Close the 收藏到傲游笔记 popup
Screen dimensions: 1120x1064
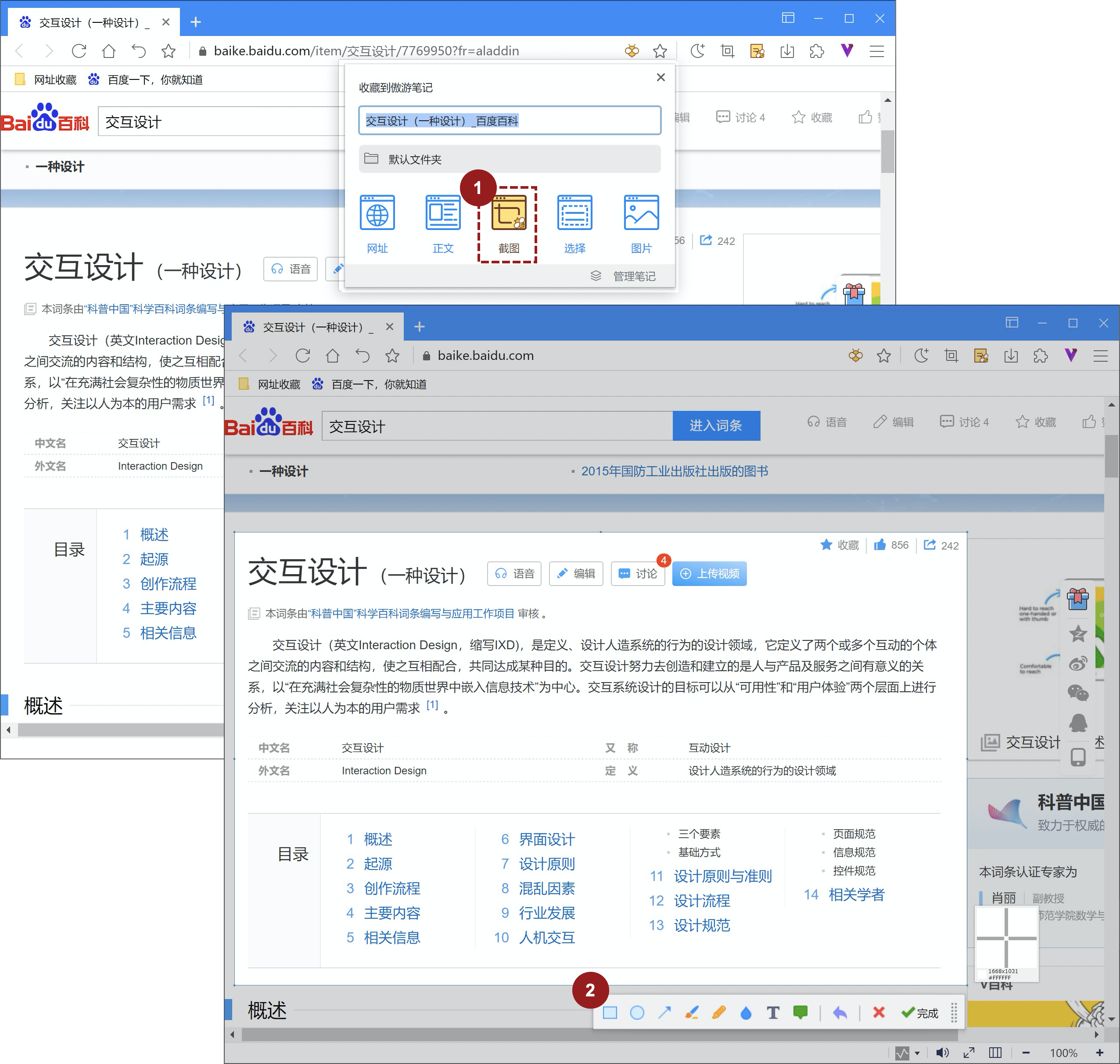(661, 77)
